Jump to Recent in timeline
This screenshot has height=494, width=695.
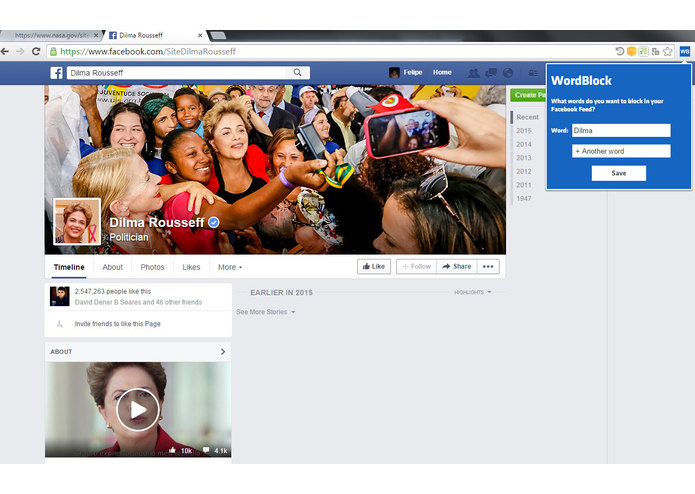pos(527,117)
